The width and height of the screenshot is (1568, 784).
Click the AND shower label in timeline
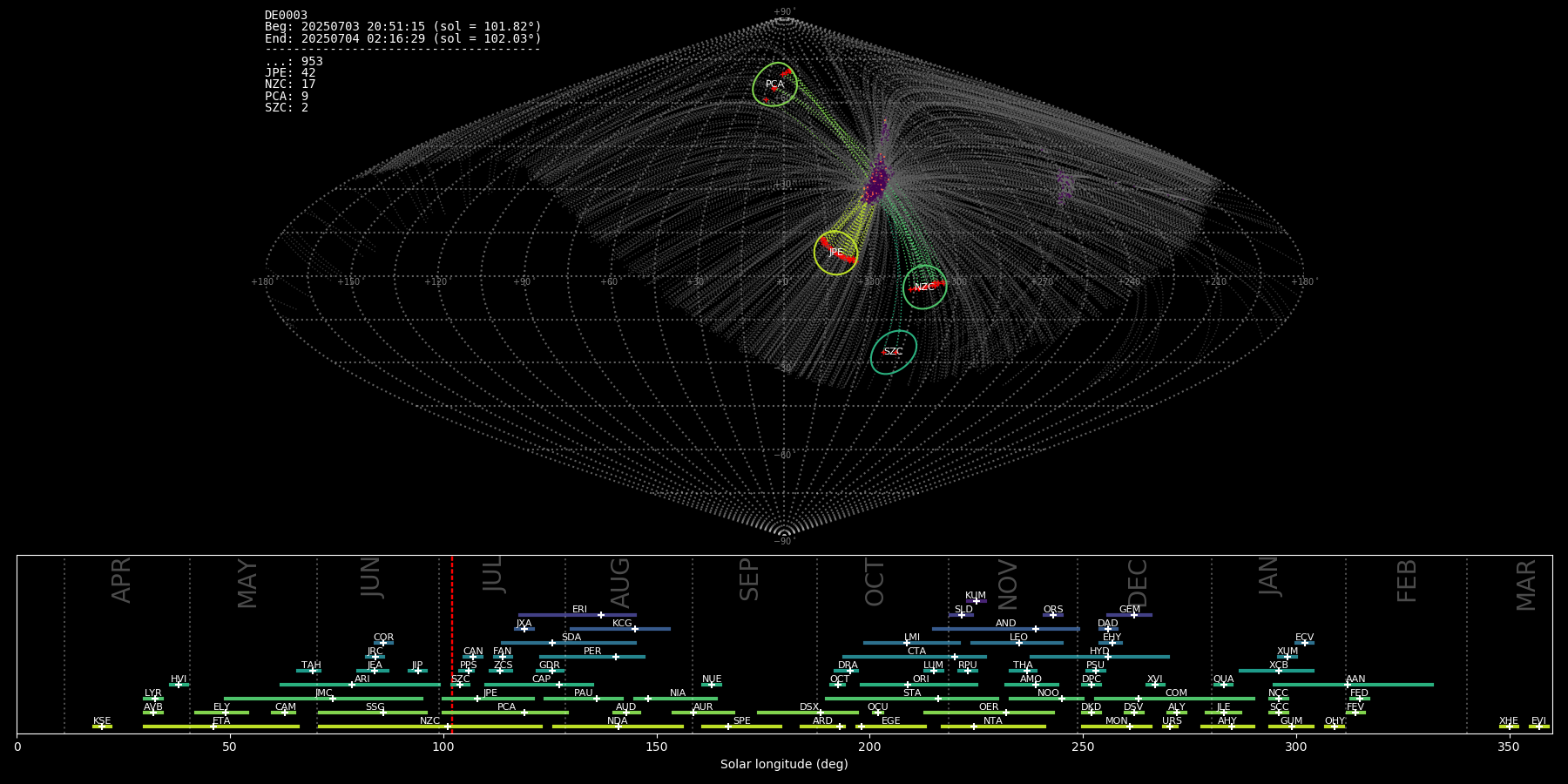[x=1006, y=623]
